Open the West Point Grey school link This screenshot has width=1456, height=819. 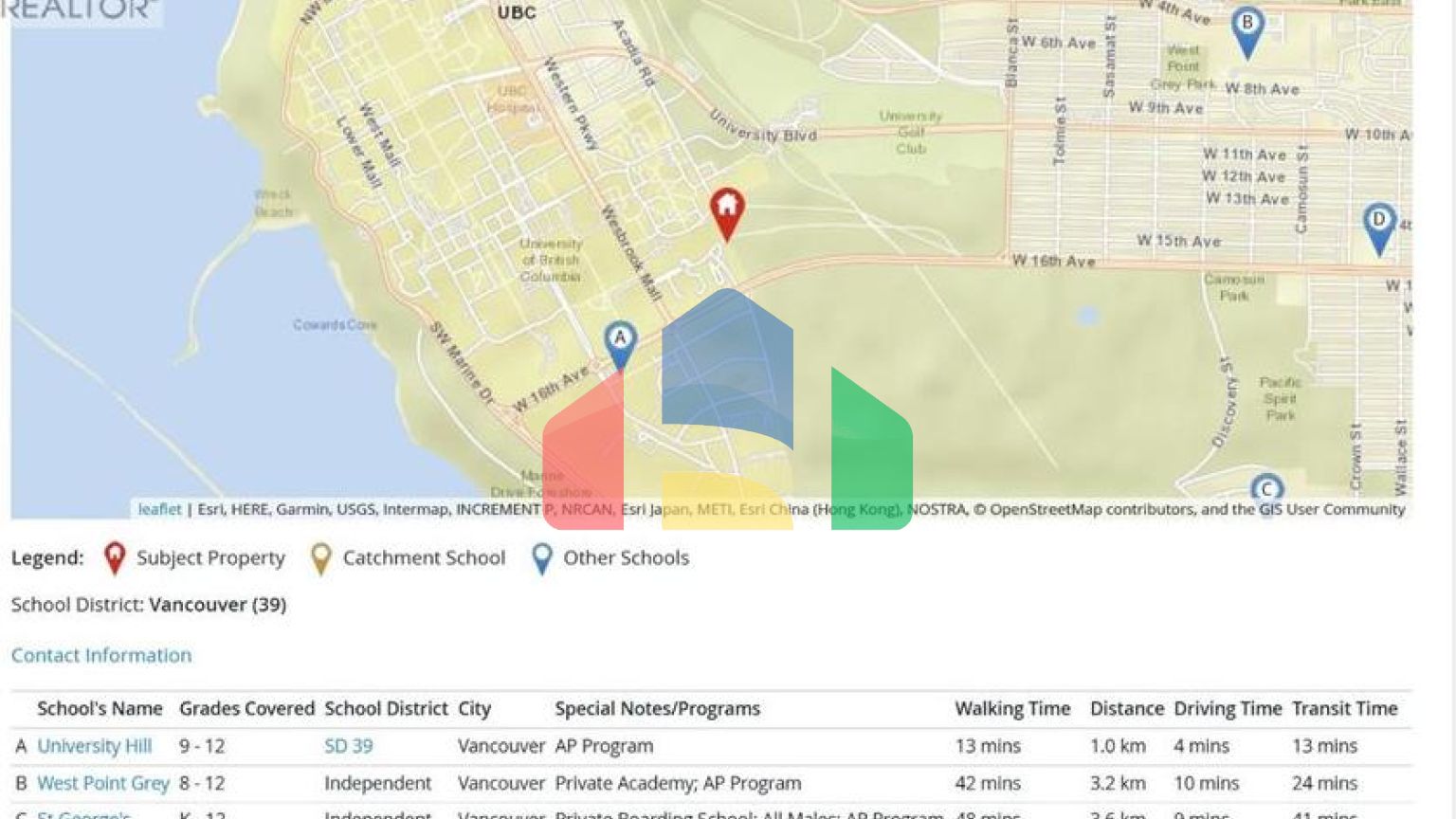[x=102, y=783]
